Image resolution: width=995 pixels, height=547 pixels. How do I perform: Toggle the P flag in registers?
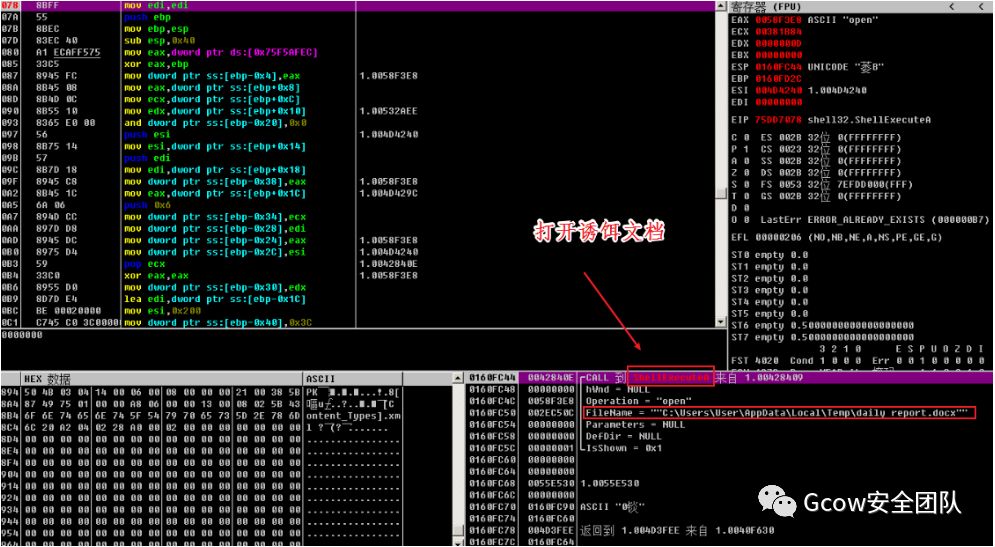click(x=746, y=150)
